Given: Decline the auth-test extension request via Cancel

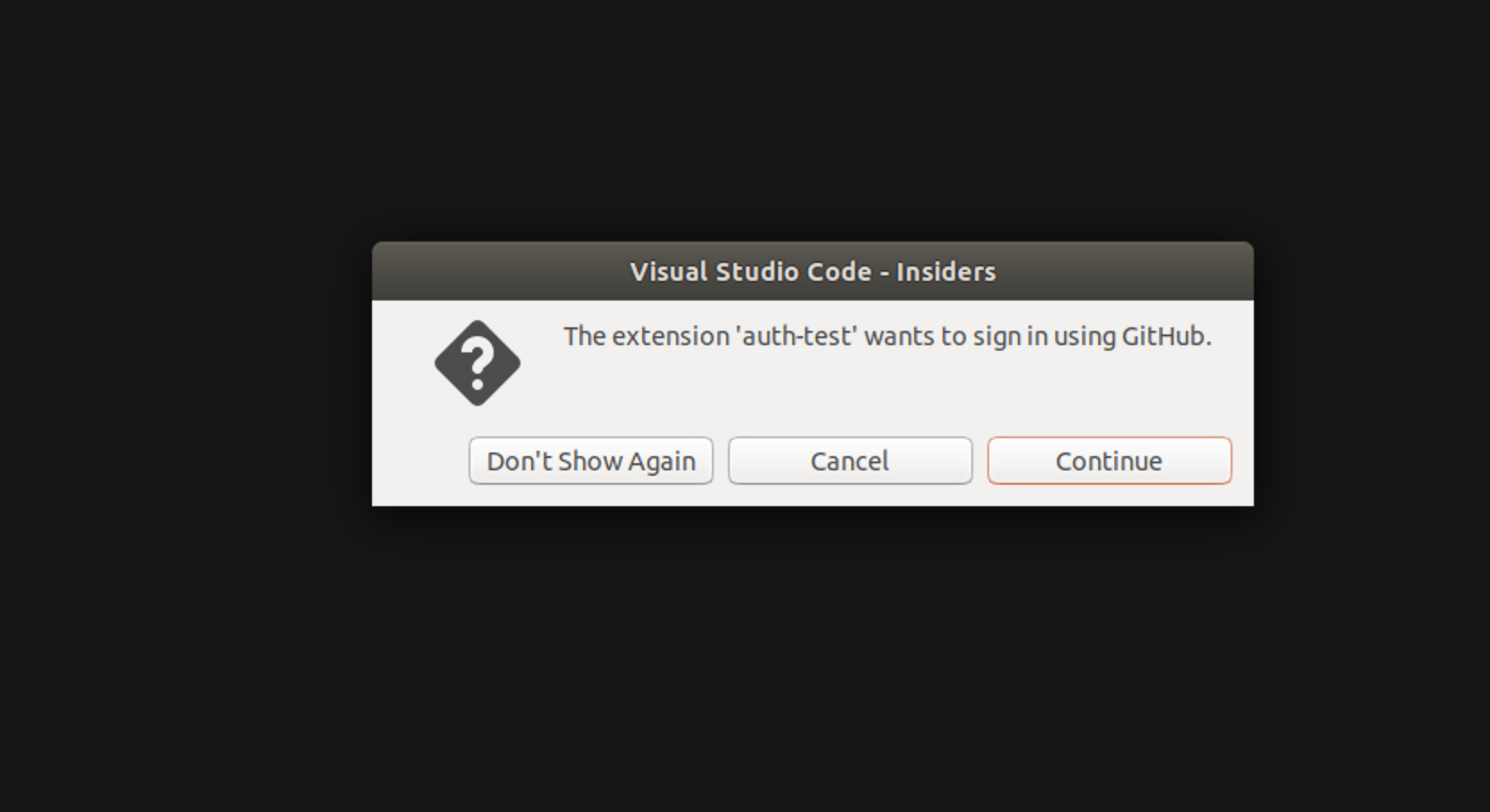Looking at the screenshot, I should [x=849, y=461].
